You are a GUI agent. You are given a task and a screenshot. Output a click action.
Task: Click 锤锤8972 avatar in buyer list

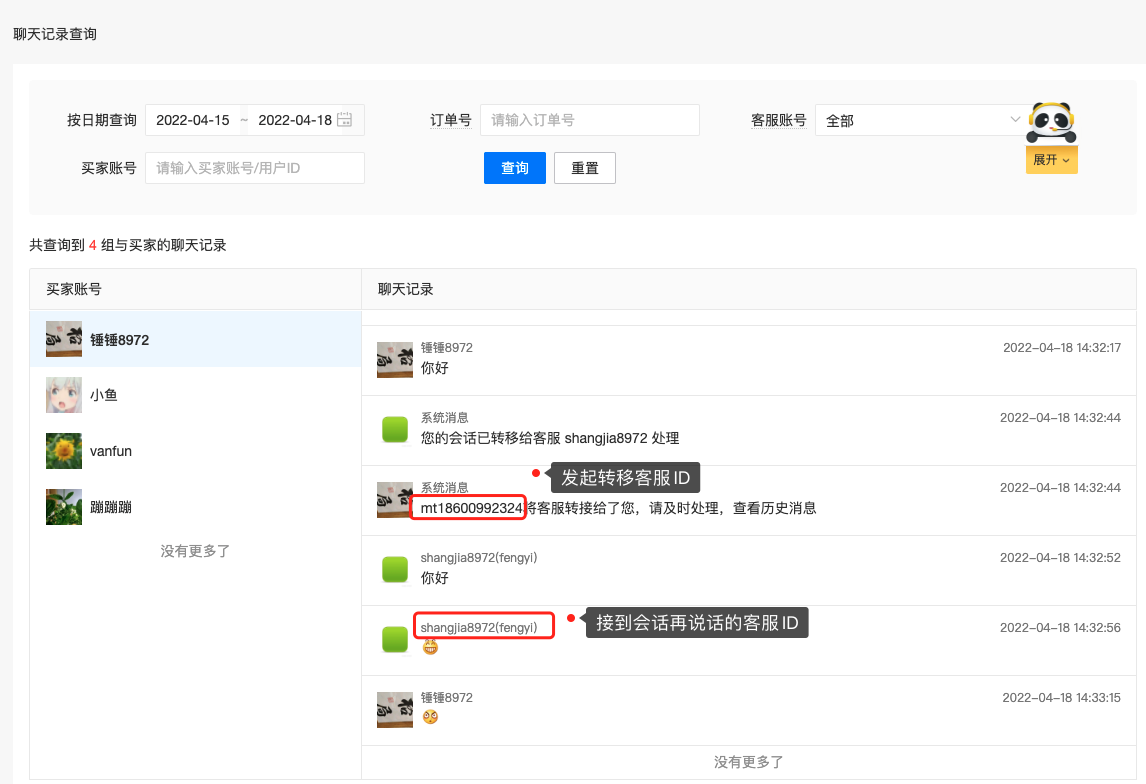click(64, 340)
